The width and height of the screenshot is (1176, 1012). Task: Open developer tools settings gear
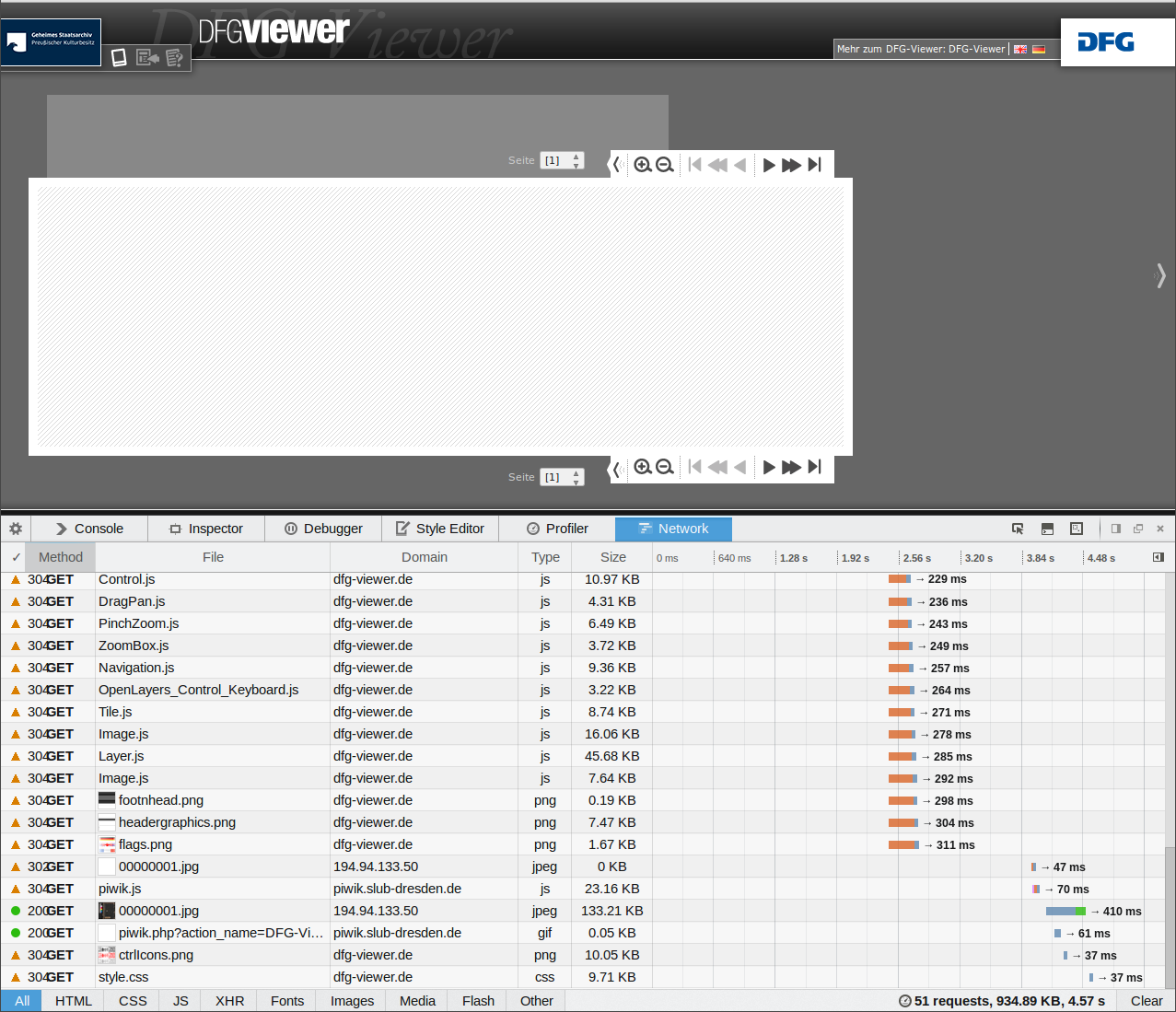tap(16, 529)
